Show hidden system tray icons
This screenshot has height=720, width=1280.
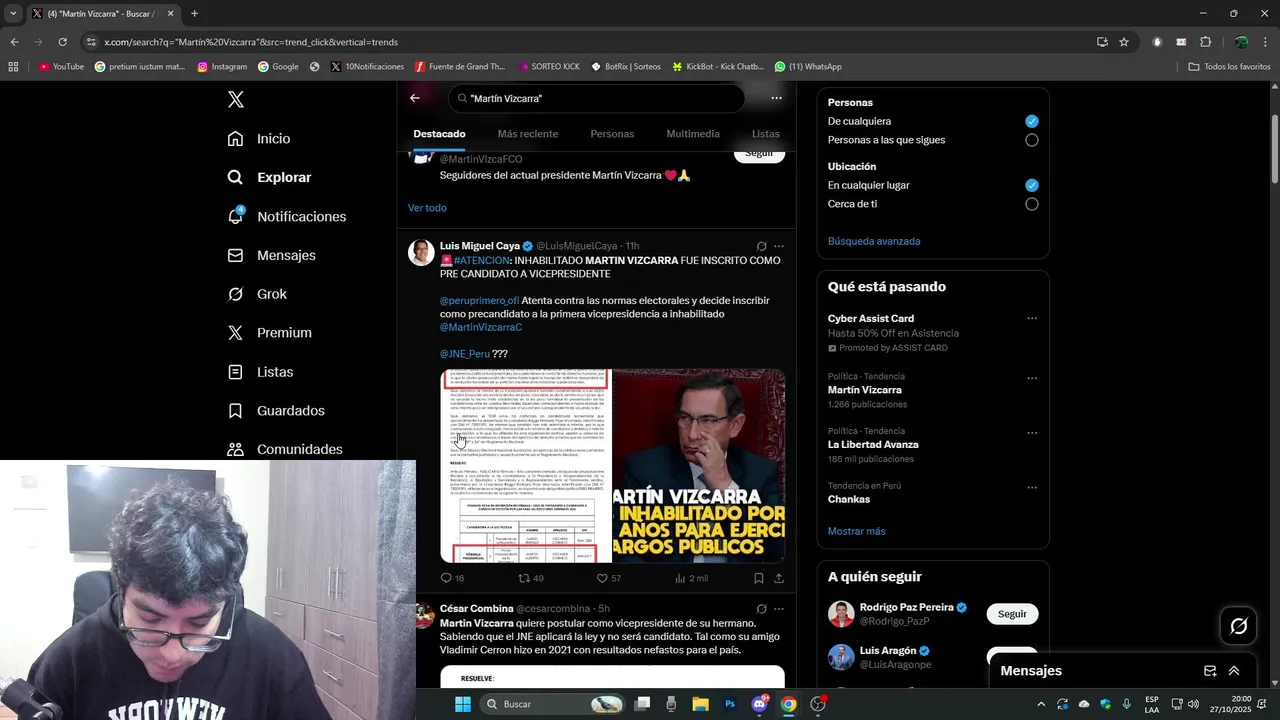tap(1041, 704)
